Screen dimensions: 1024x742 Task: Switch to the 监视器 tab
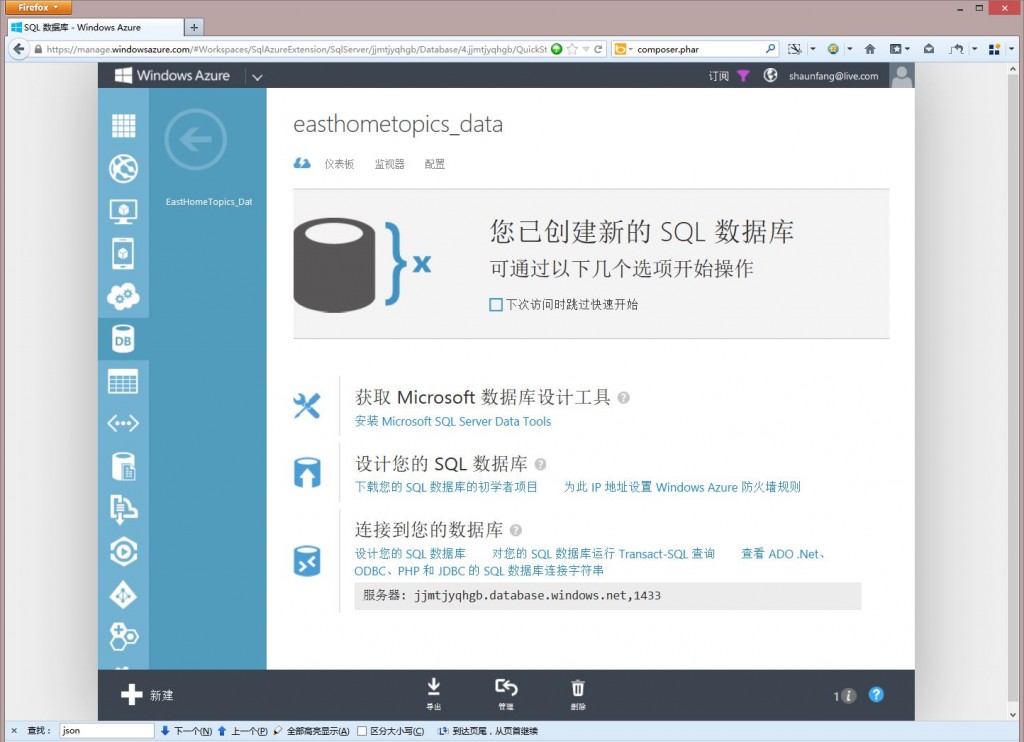[x=388, y=164]
